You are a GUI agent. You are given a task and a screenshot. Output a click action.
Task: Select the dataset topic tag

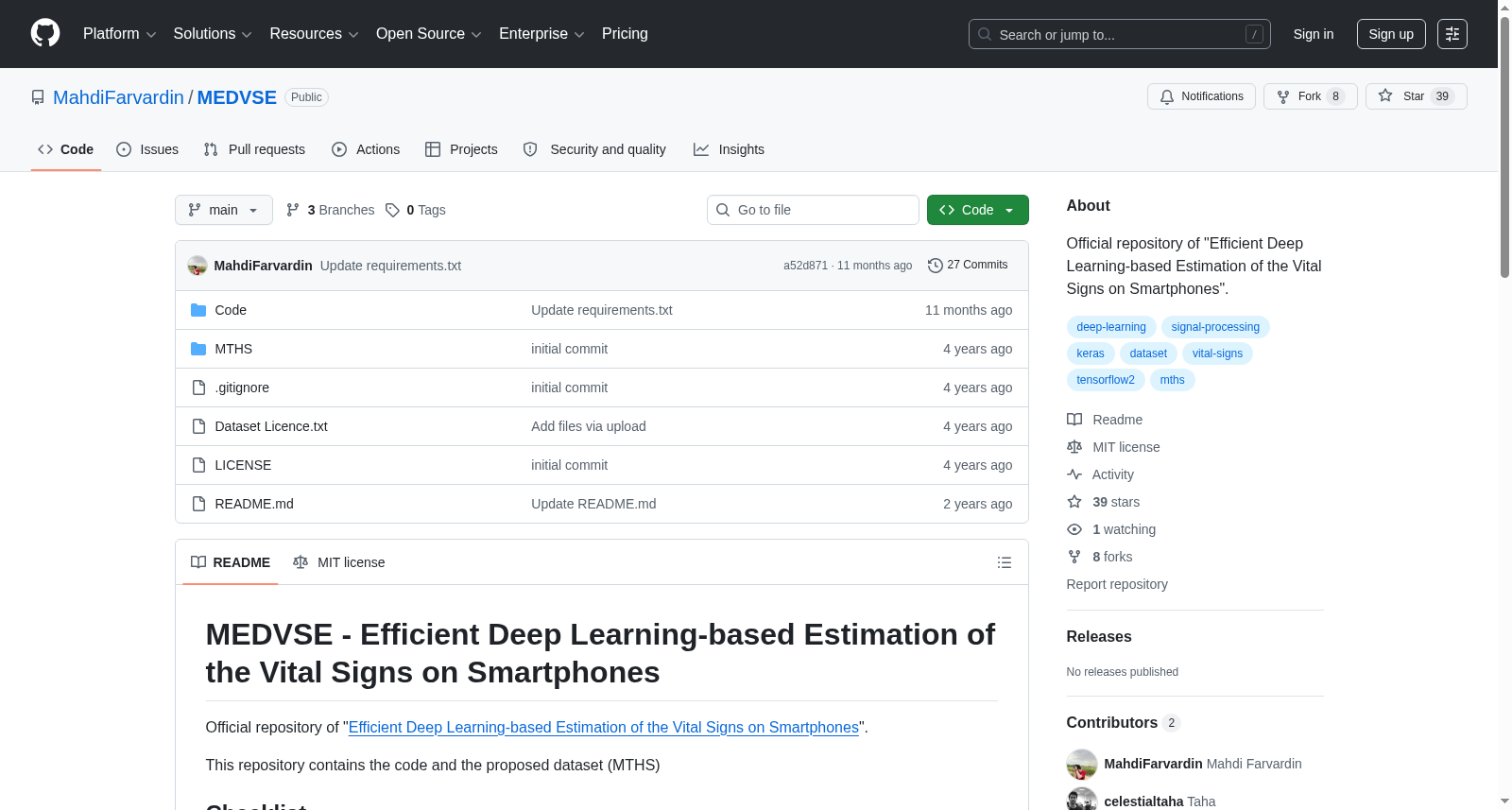tap(1148, 353)
